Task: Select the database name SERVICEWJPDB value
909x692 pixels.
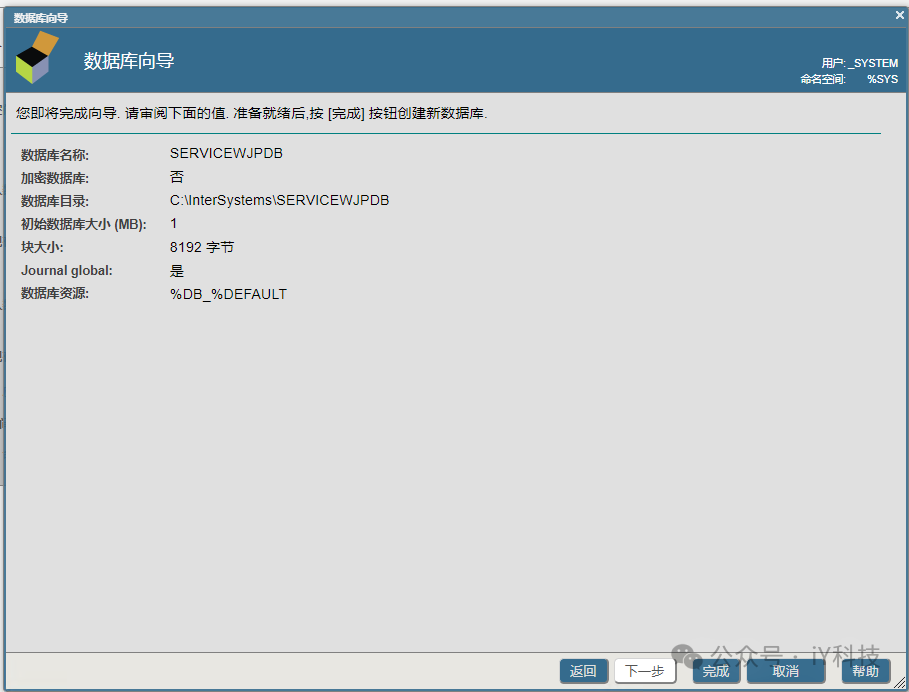Action: click(x=225, y=153)
